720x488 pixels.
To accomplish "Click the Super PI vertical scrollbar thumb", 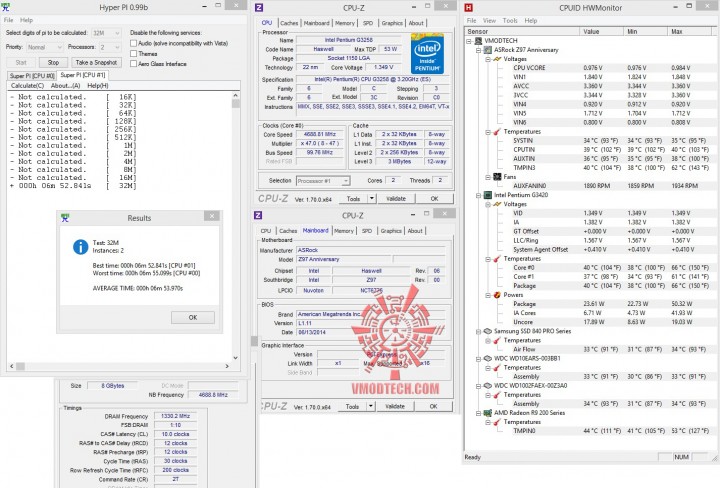I will [236, 104].
